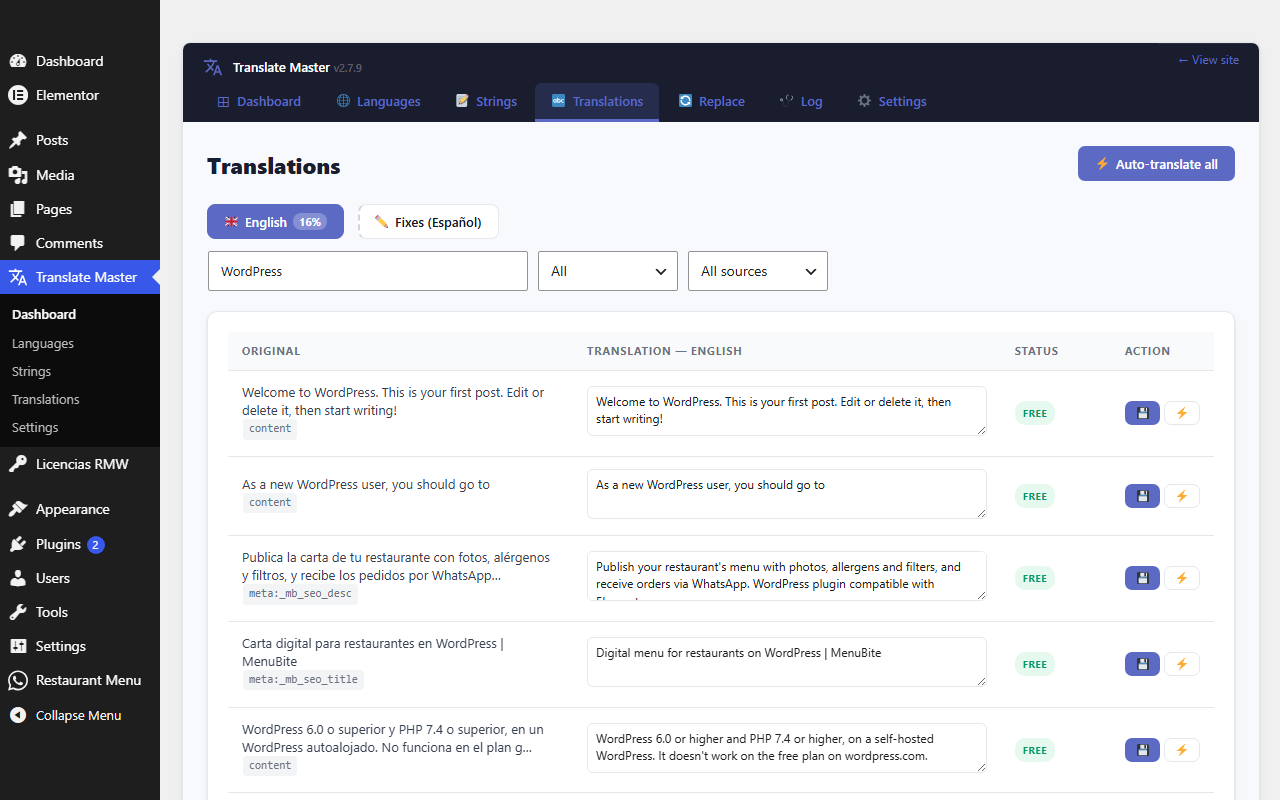Open the Appearance brush icon
1280x800 pixels.
tap(18, 509)
